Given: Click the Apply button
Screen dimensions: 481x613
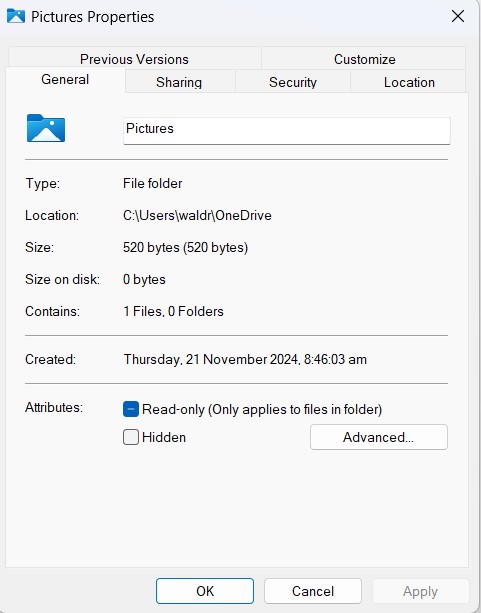Looking at the screenshot, I should pyautogui.click(x=420, y=591).
